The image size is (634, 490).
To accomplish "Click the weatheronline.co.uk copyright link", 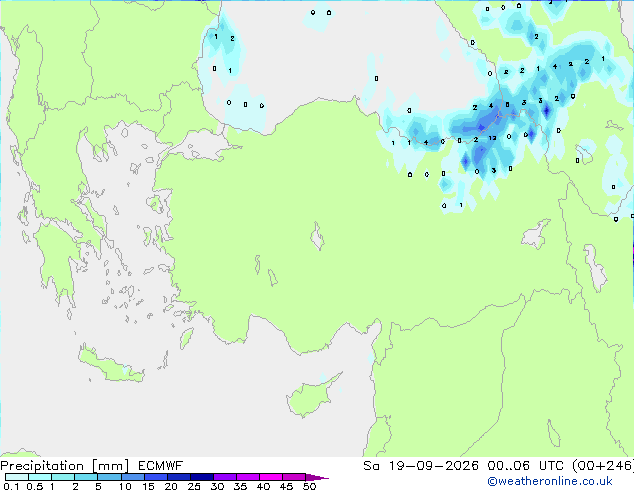I will click(550, 481).
